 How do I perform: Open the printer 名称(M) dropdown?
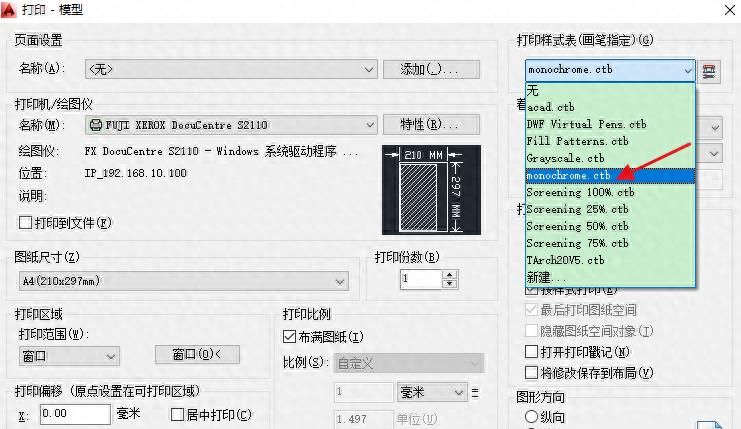click(231, 125)
